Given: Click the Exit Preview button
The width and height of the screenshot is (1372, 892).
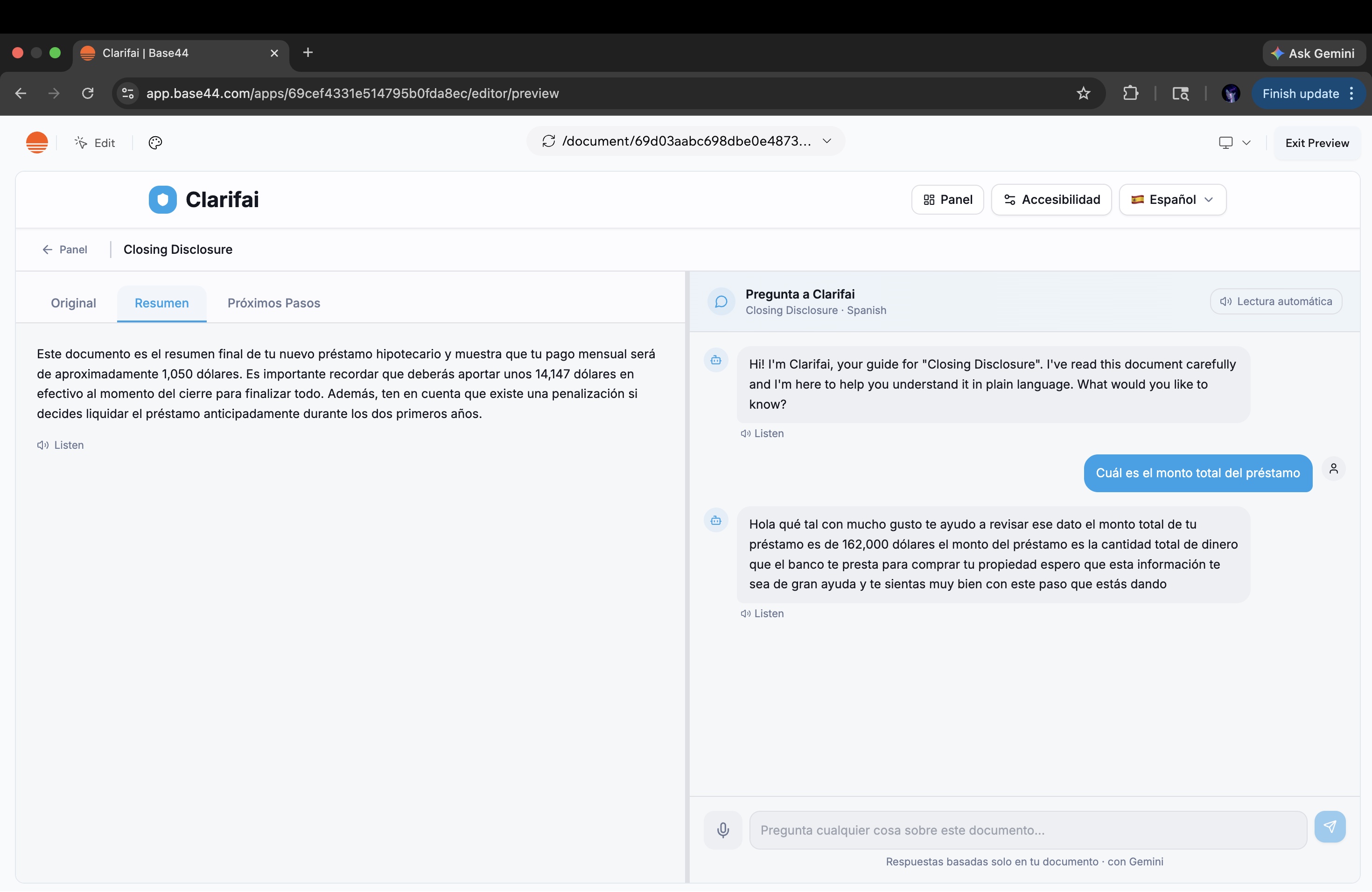Looking at the screenshot, I should click(x=1316, y=143).
